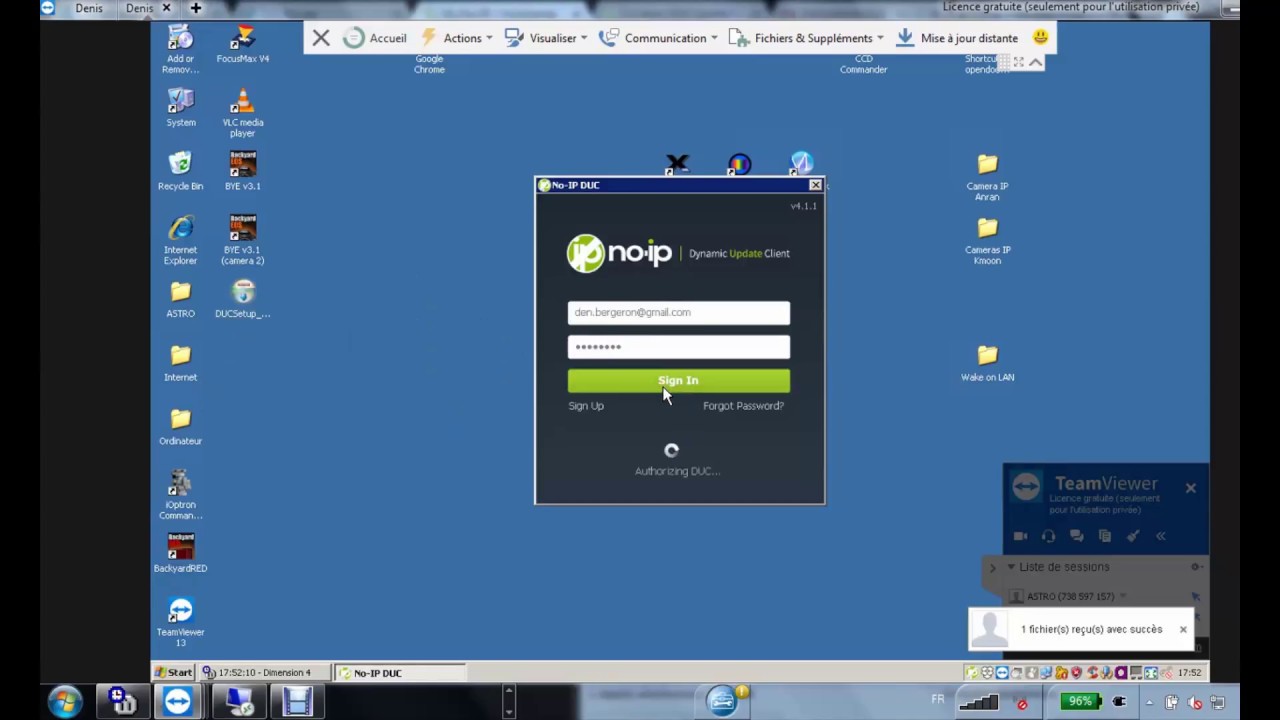
Task: Add a new TeamViewer session tab
Action: pos(196,8)
